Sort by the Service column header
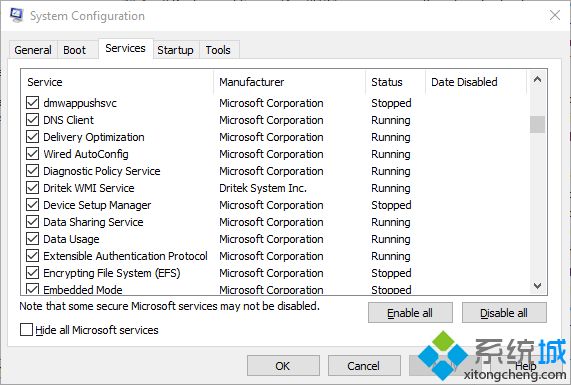 (x=117, y=82)
